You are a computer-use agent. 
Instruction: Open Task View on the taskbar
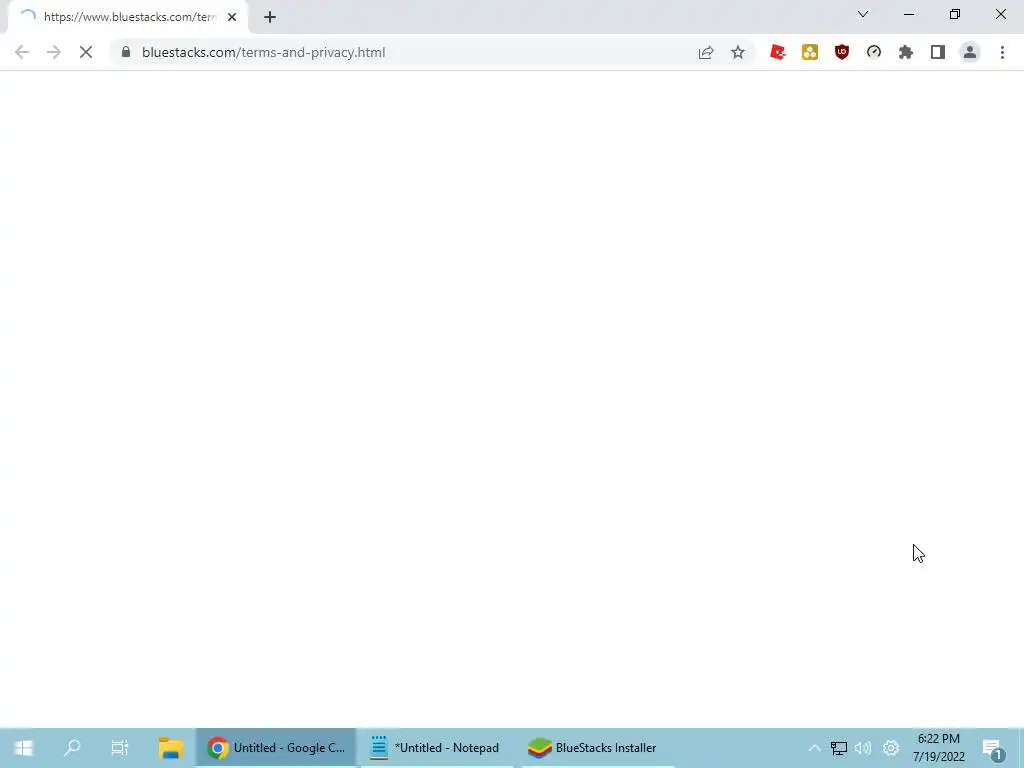point(120,748)
